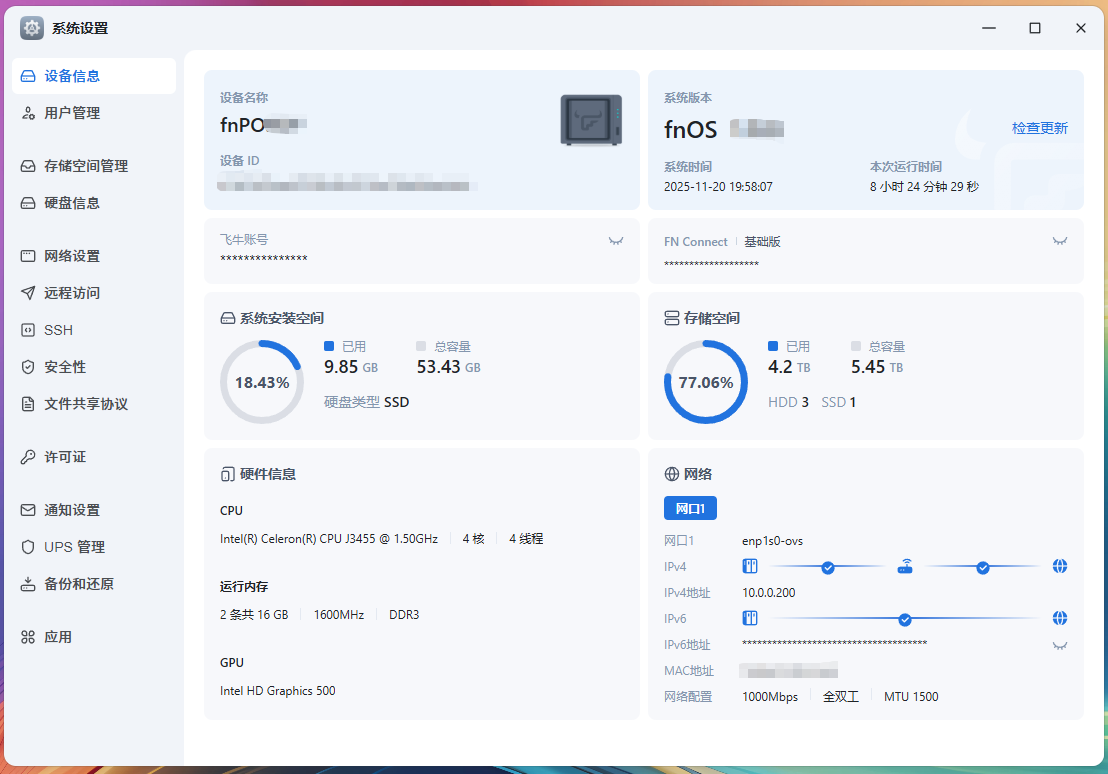
Task: Click the 通知设置 envelope icon
Action: 28,510
